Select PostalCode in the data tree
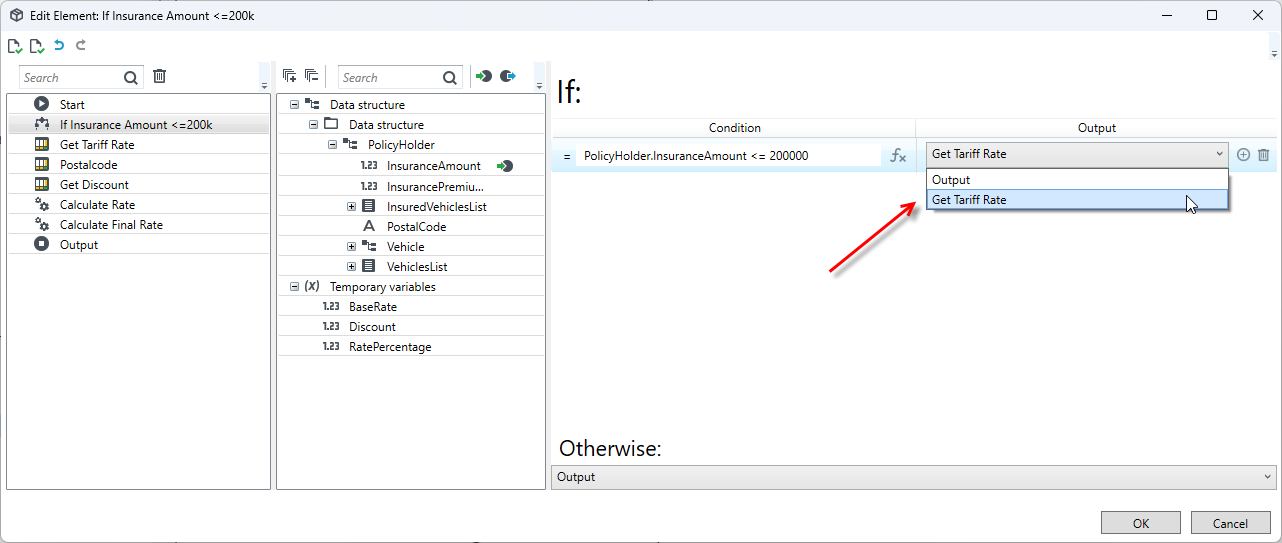Screen dimensions: 1282x543 pyautogui.click(x=416, y=226)
